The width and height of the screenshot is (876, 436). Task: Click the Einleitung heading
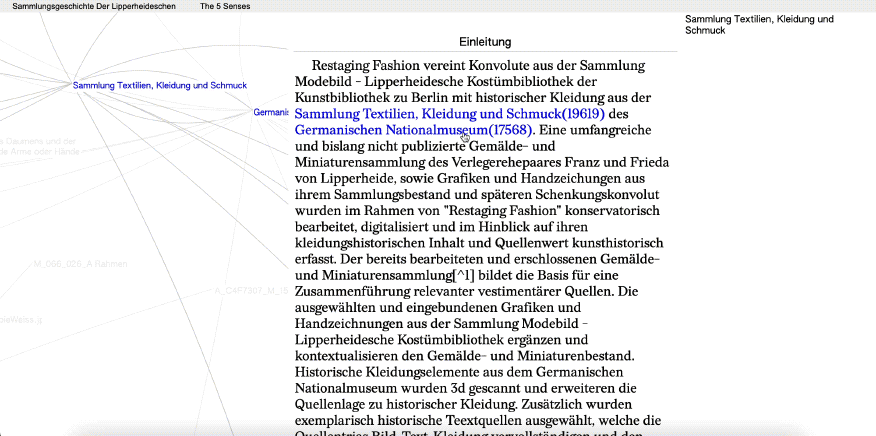[485, 42]
